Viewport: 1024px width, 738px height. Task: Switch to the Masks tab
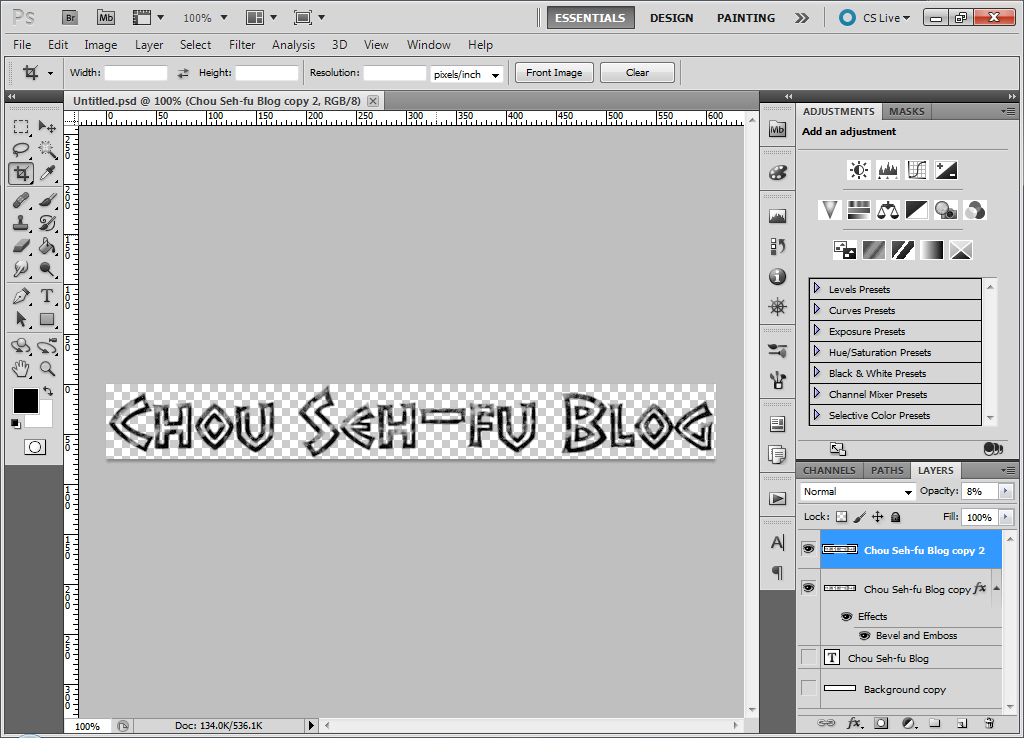click(906, 112)
